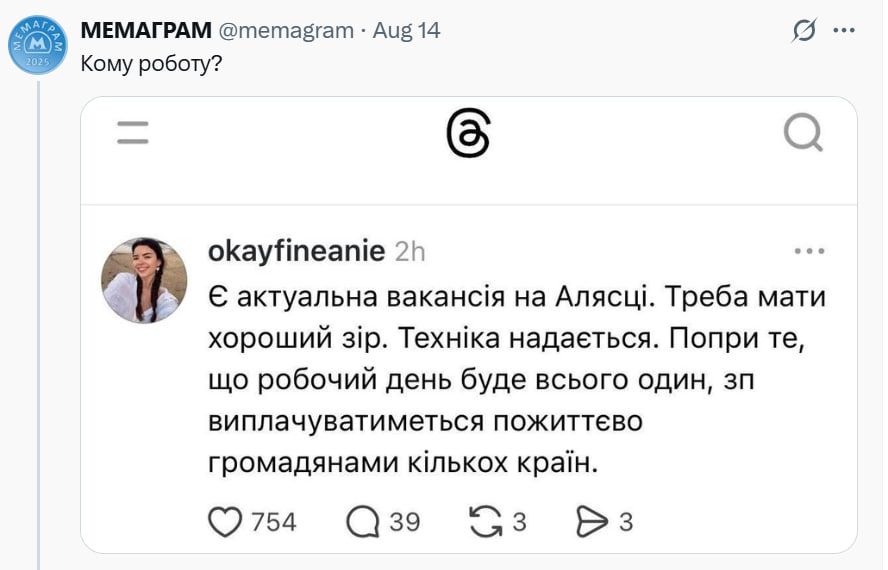This screenshot has width=888, height=570.
Task: Click the share paper-plane icon
Action: pyautogui.click(x=593, y=521)
